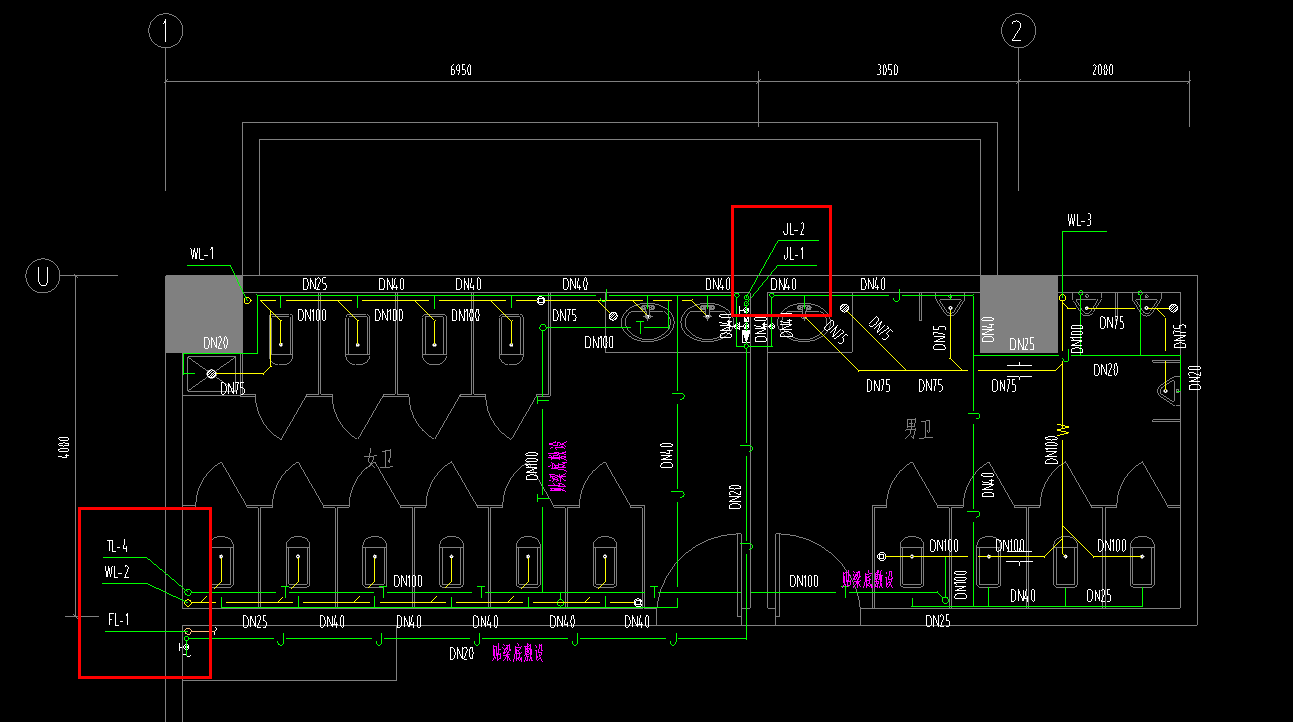This screenshot has height=722, width=1293.
Task: Click the JL-2 riser label
Action: coord(794,229)
